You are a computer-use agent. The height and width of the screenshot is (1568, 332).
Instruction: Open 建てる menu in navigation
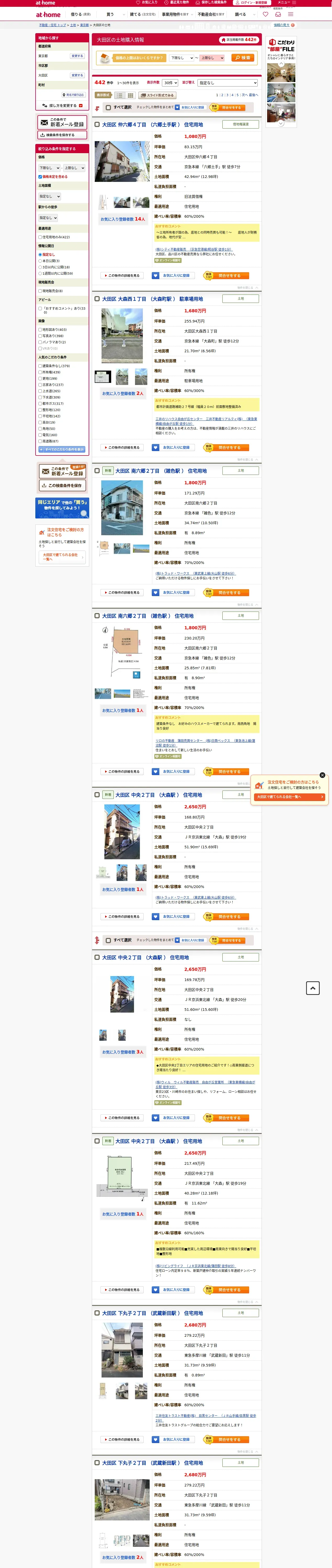142,14
